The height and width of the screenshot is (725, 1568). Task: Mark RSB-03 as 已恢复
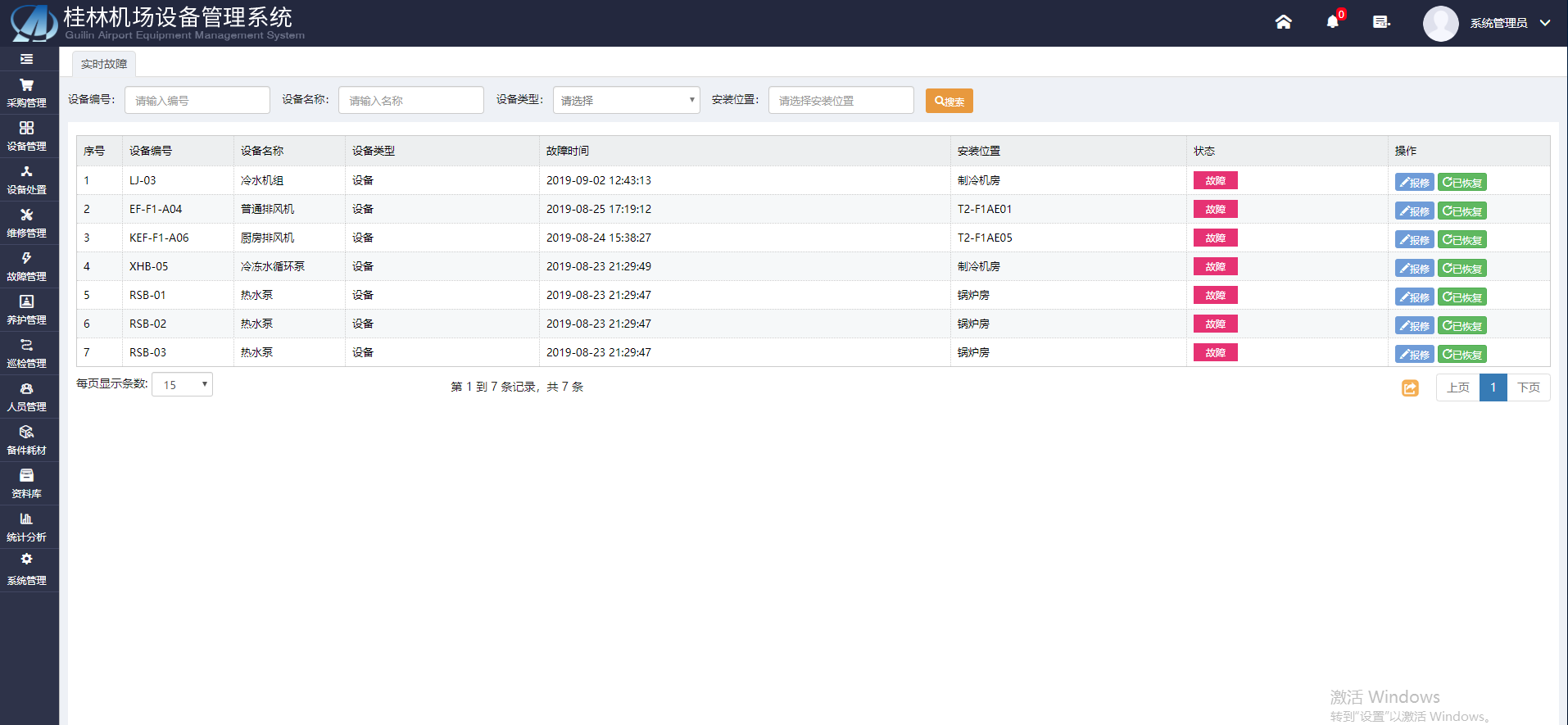coord(1462,355)
